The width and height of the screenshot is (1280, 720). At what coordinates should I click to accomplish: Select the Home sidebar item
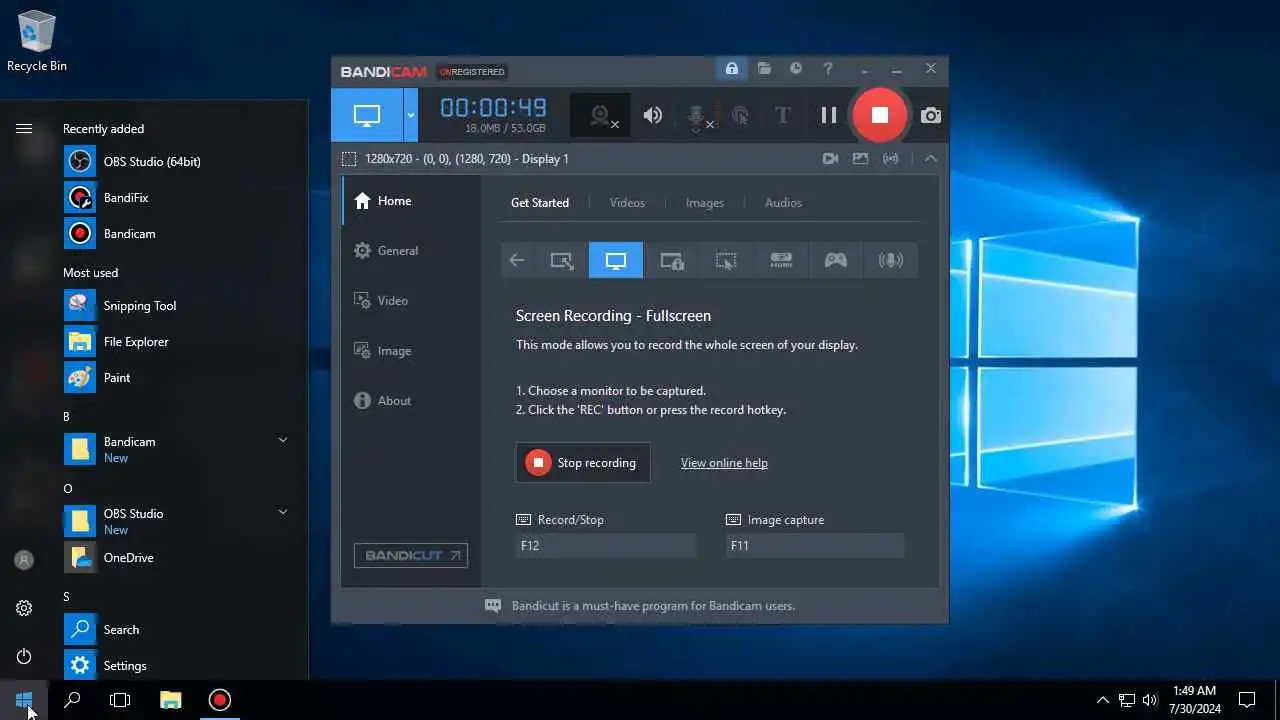[411, 201]
